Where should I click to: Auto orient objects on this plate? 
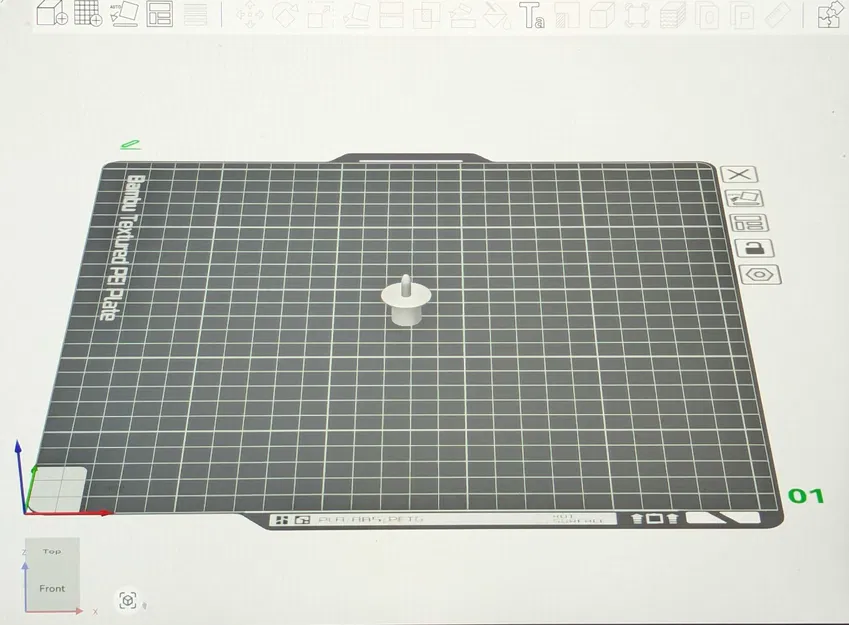[x=743, y=198]
